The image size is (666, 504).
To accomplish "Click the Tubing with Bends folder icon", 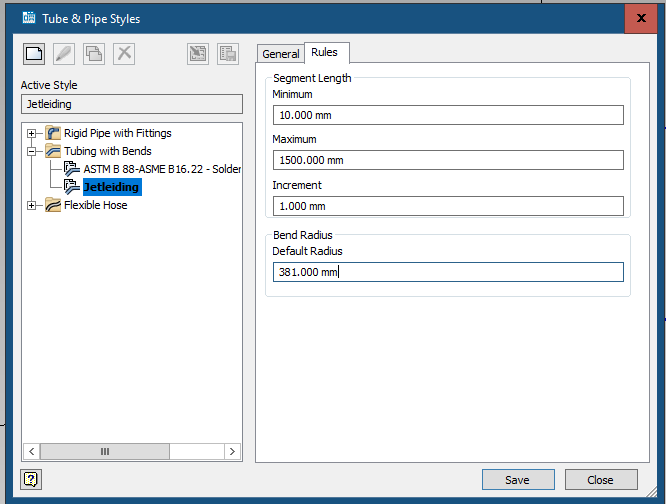I will [53, 151].
